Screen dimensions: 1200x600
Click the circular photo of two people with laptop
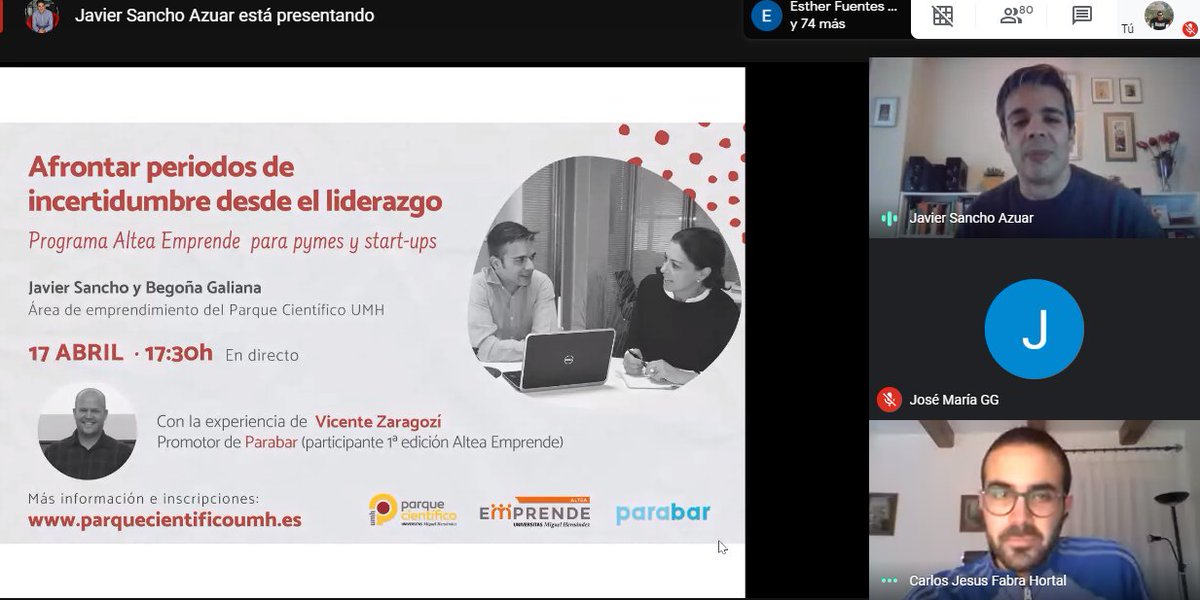click(604, 275)
